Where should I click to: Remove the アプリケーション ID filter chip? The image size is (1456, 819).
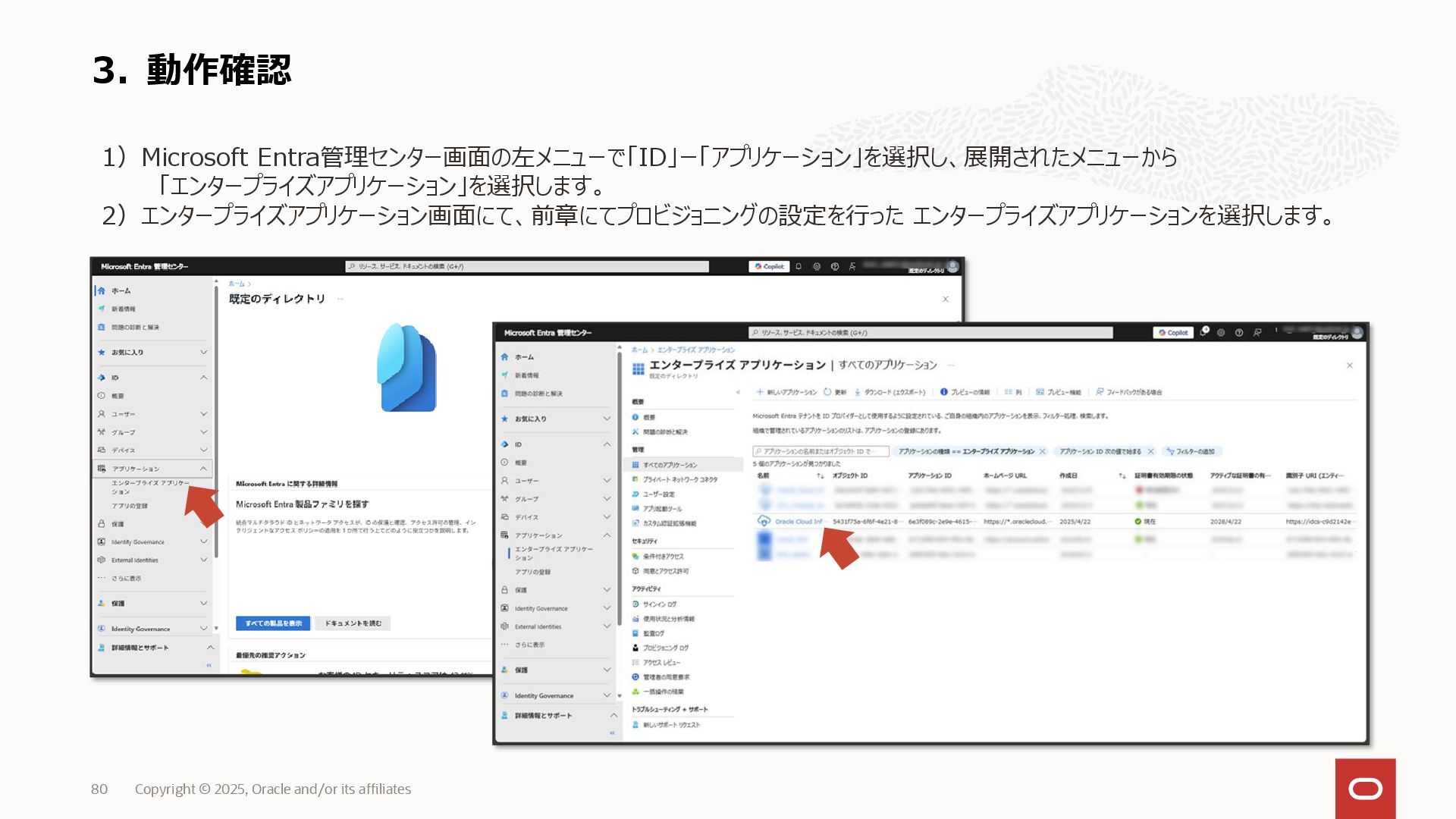pyautogui.click(x=1151, y=451)
